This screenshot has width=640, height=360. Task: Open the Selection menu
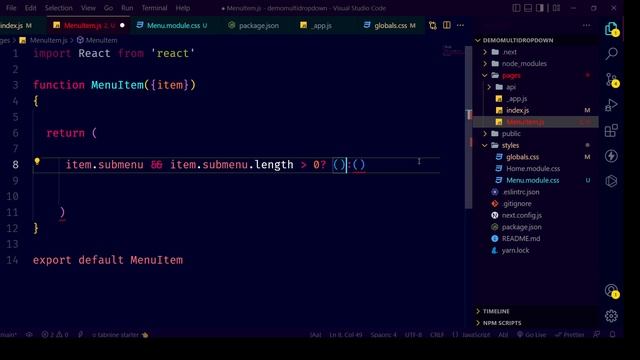58,8
